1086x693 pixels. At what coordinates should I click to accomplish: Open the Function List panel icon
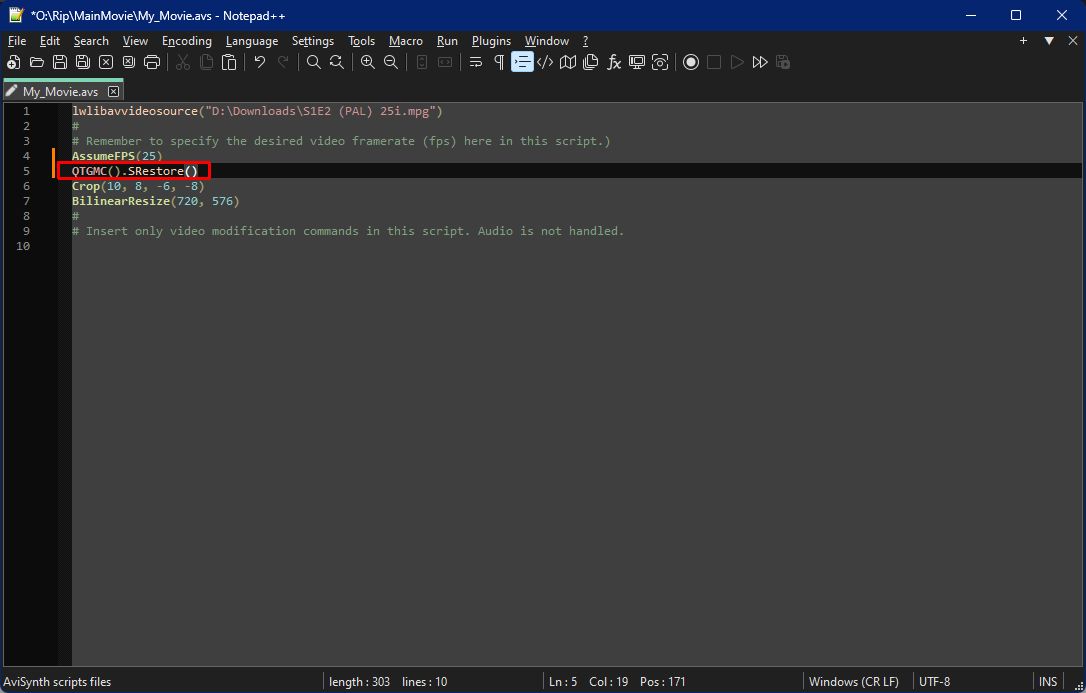(x=614, y=62)
